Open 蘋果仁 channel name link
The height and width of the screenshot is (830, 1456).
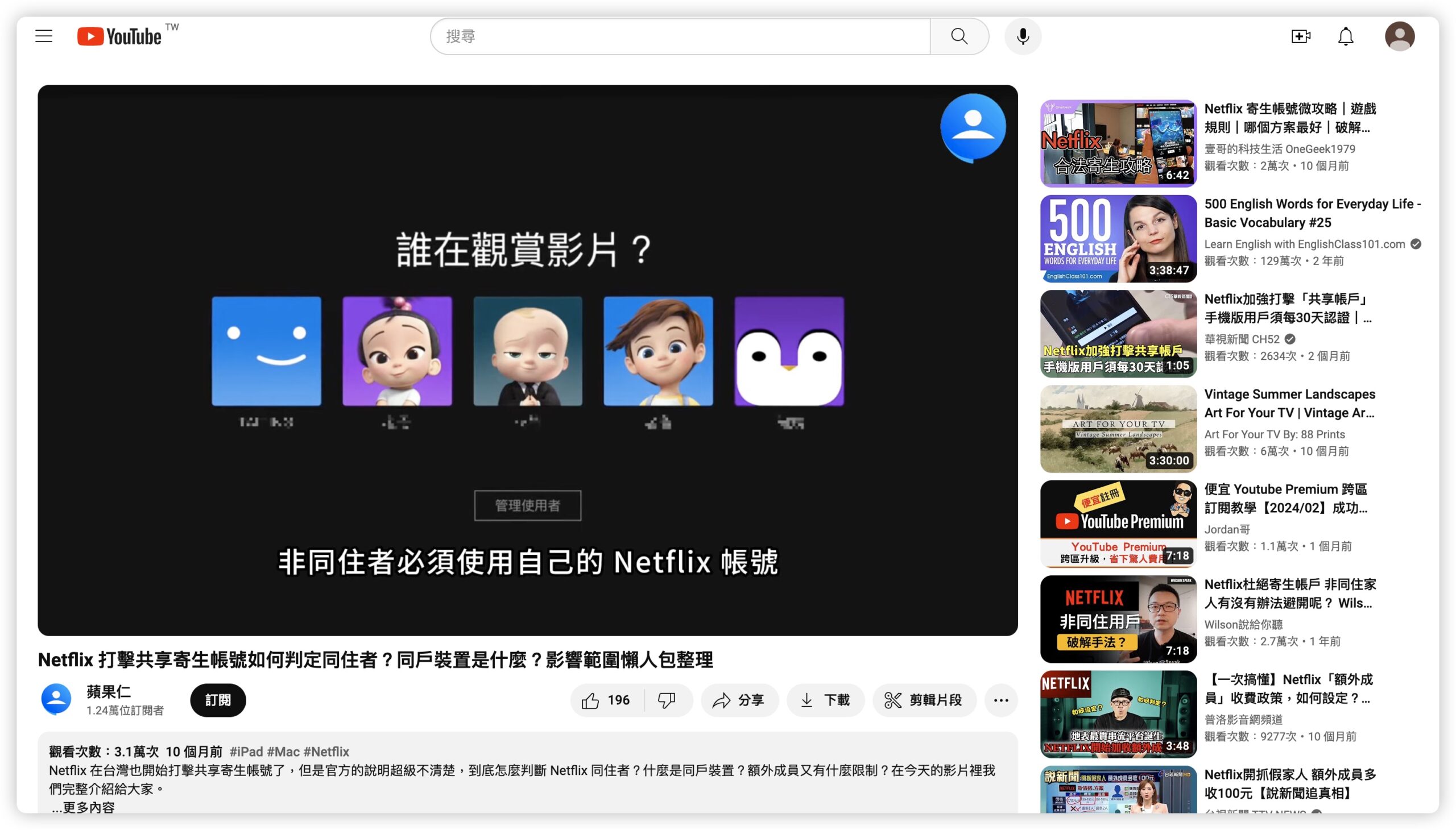click(x=109, y=691)
